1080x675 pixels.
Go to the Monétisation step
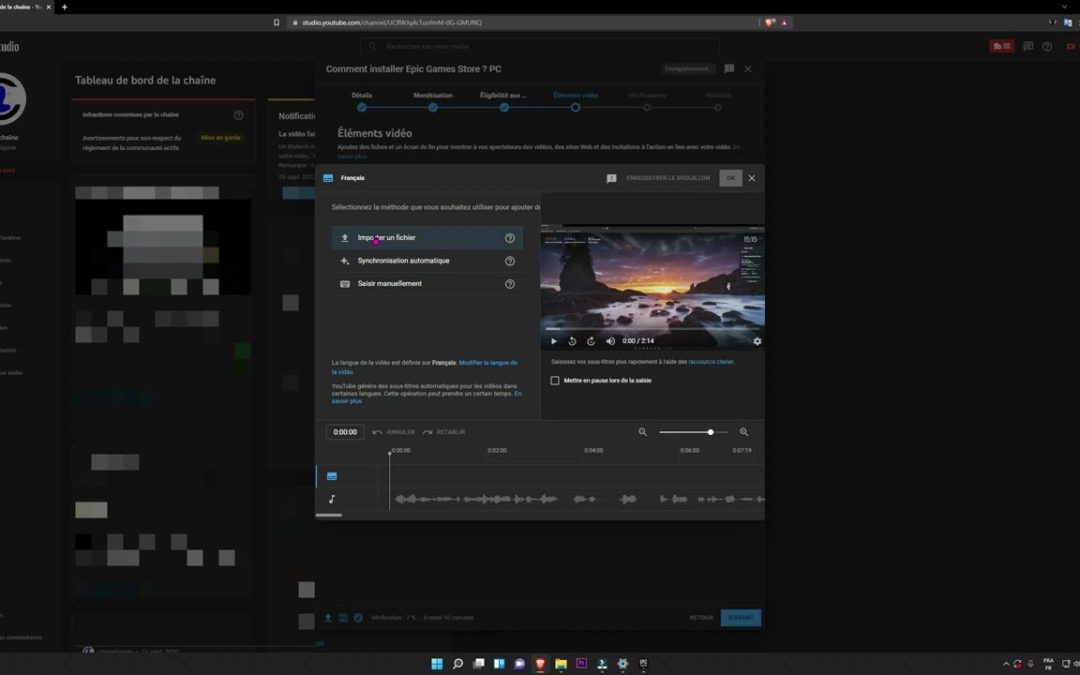click(x=433, y=101)
